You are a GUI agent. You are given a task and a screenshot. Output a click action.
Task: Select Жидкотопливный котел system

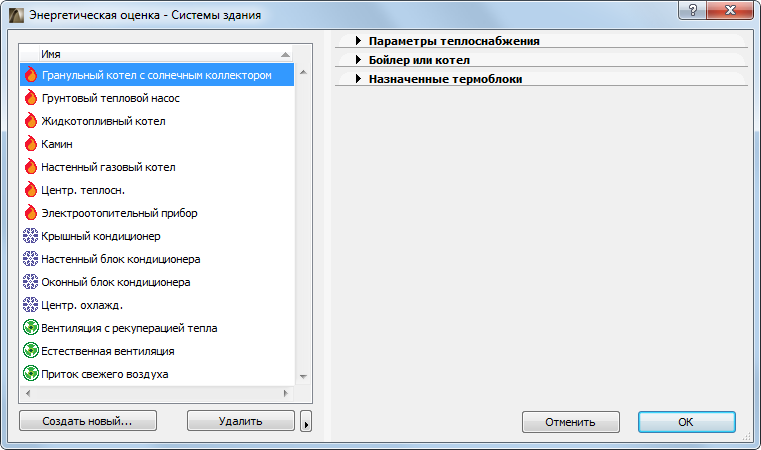[x=157, y=121]
